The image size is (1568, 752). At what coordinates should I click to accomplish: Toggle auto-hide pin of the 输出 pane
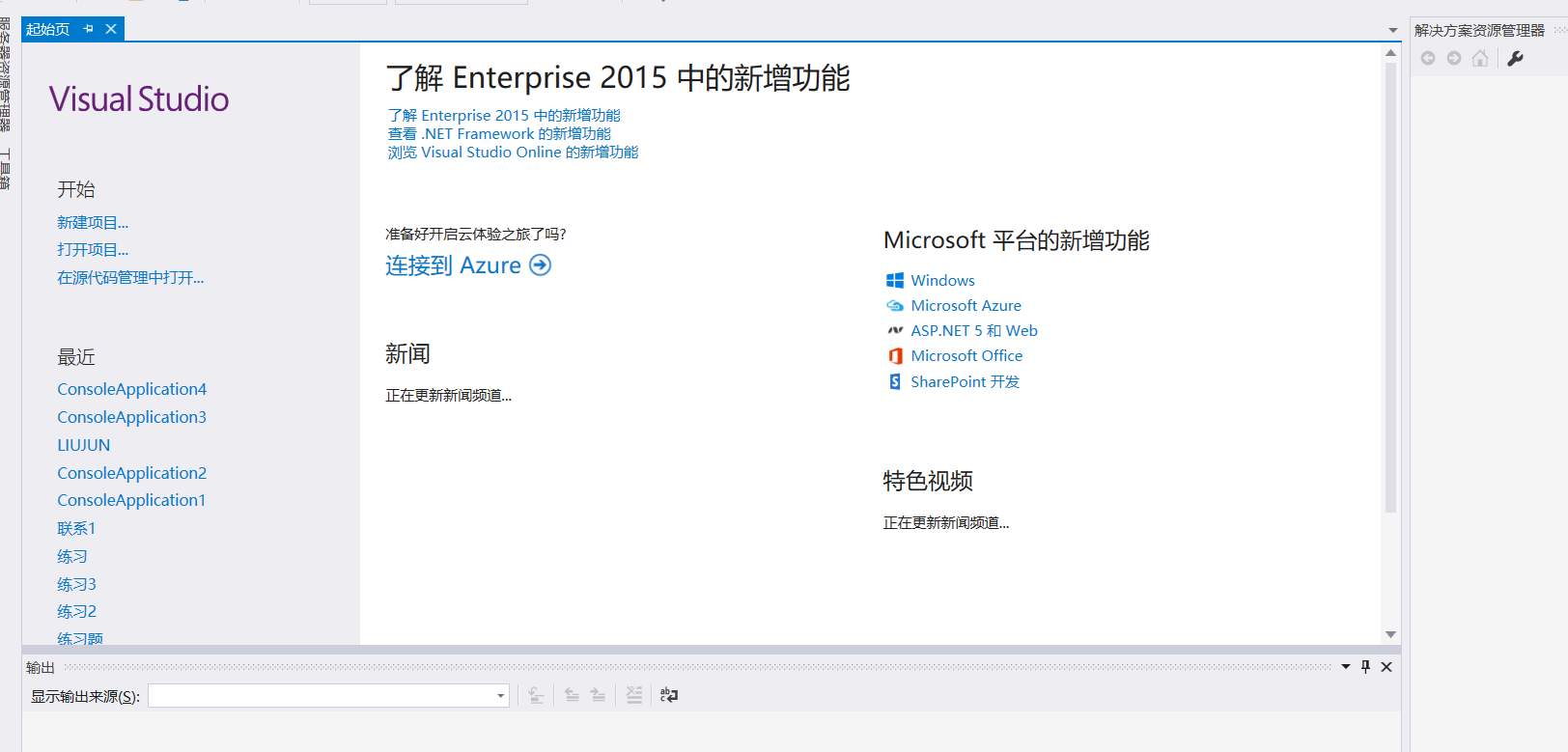tap(1365, 667)
